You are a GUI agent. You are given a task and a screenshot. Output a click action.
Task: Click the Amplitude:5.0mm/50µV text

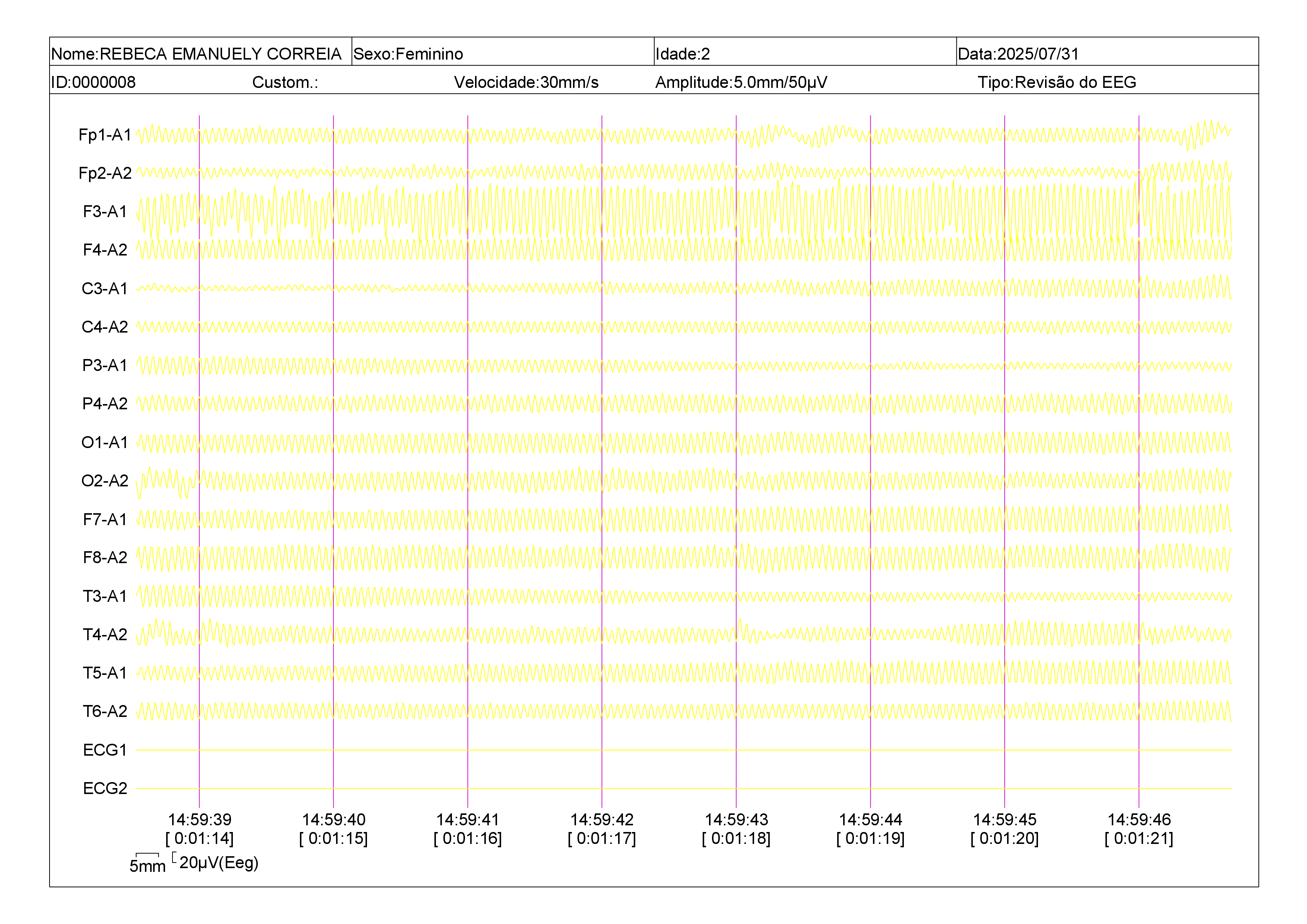pyautogui.click(x=741, y=83)
